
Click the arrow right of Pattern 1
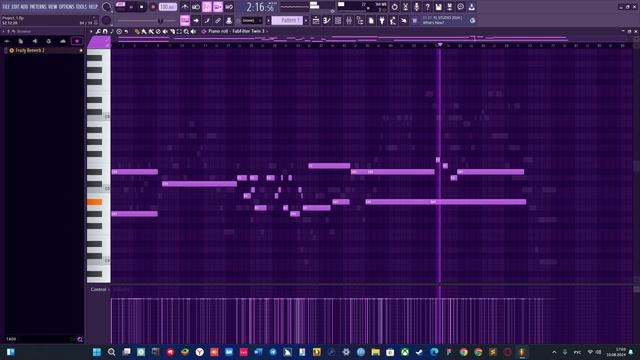[x=306, y=20]
